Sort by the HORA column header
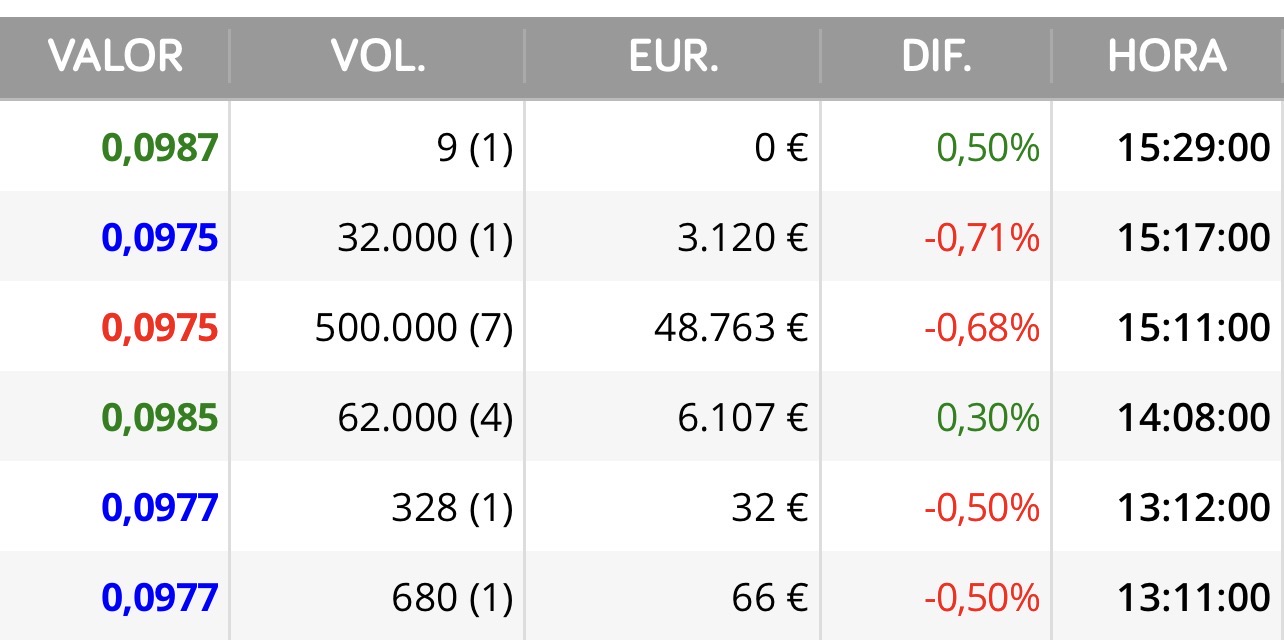The width and height of the screenshot is (1284, 640). pyautogui.click(x=1167, y=56)
